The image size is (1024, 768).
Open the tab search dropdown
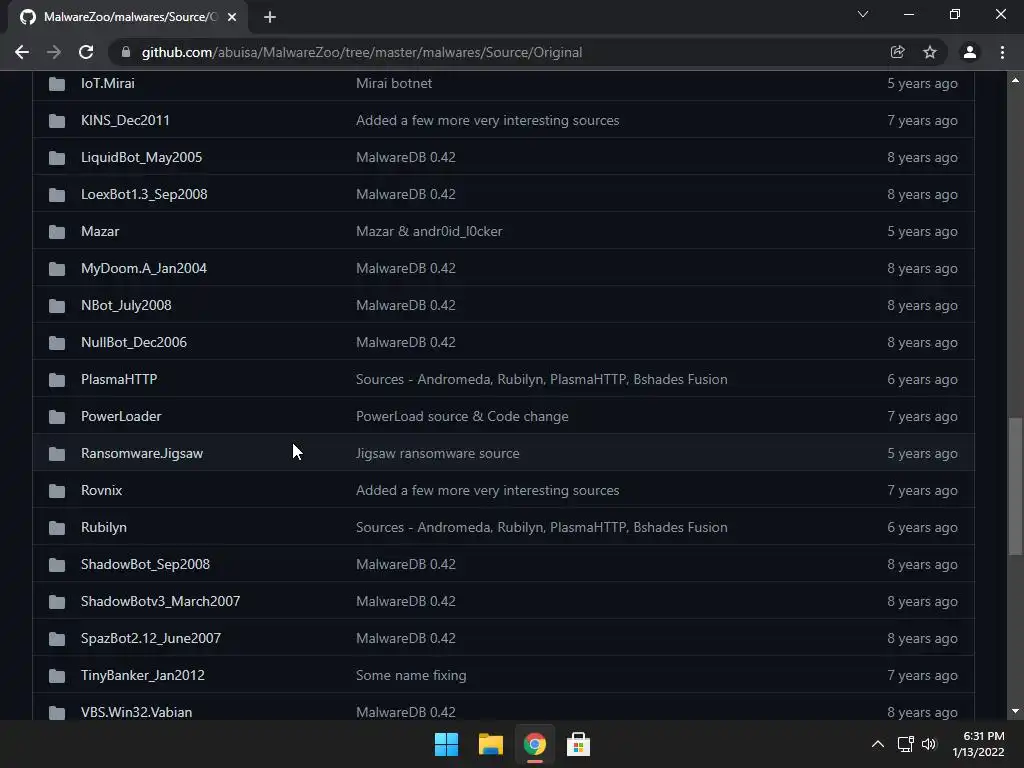pos(863,14)
